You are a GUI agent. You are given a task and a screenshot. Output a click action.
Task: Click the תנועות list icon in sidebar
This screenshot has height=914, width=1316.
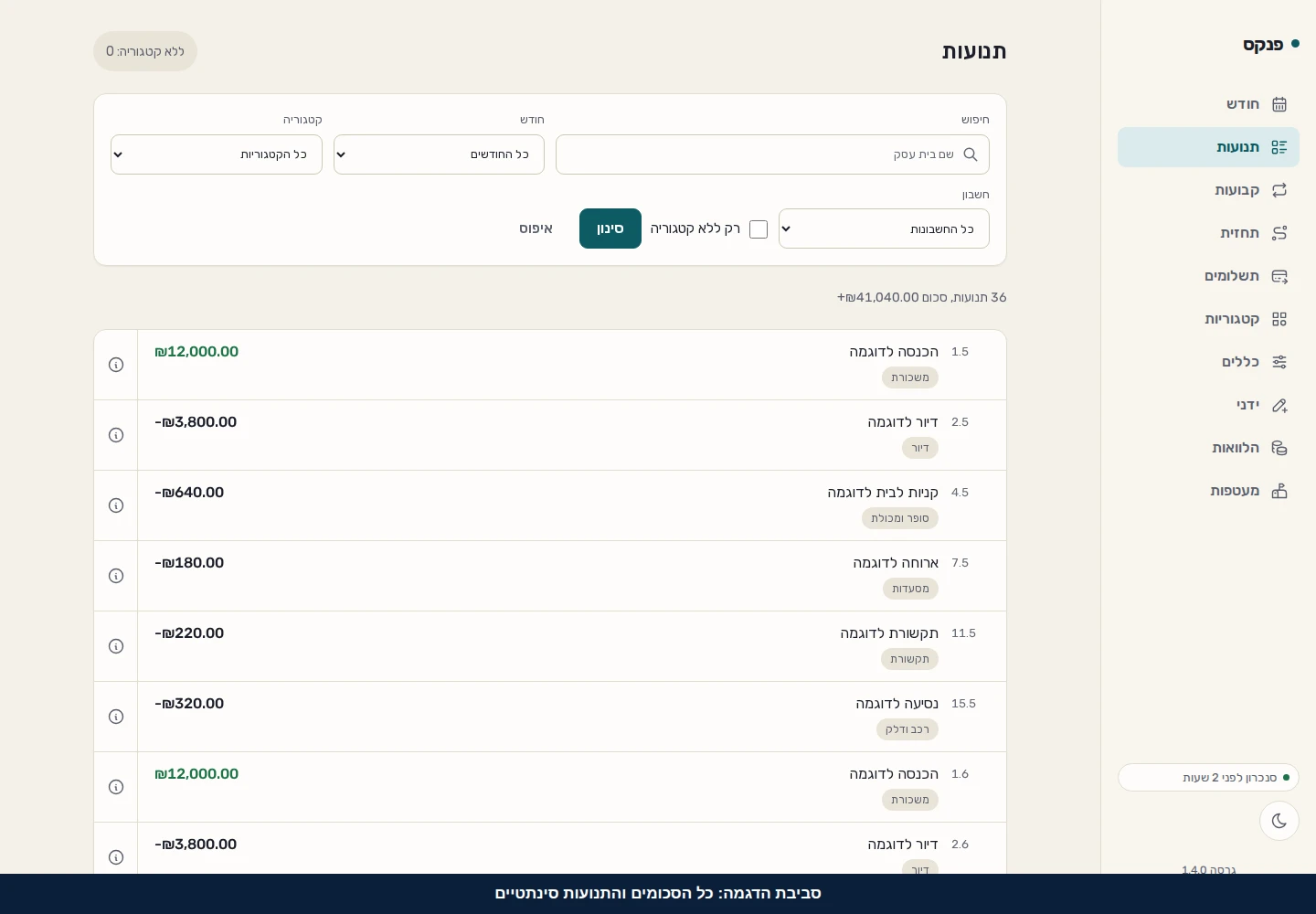1279,147
